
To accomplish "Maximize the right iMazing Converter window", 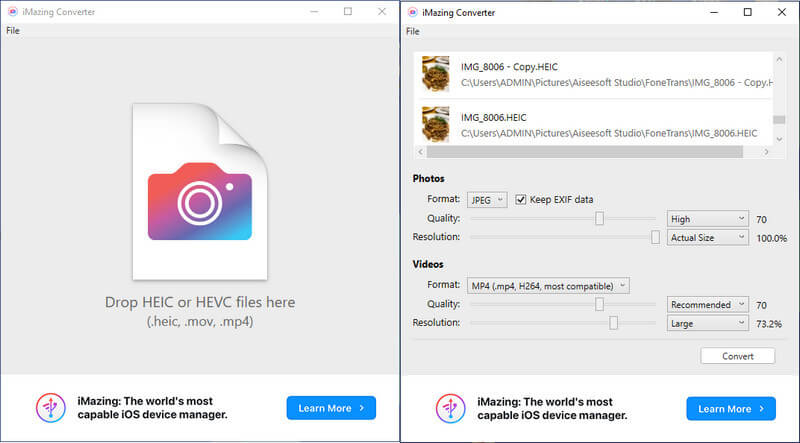I will 748,12.
